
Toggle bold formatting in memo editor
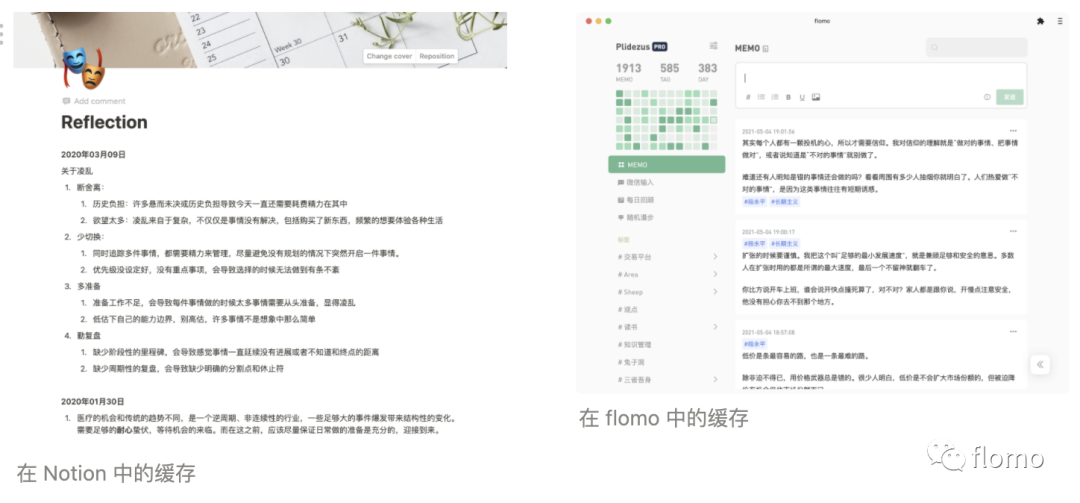pyautogui.click(x=789, y=97)
